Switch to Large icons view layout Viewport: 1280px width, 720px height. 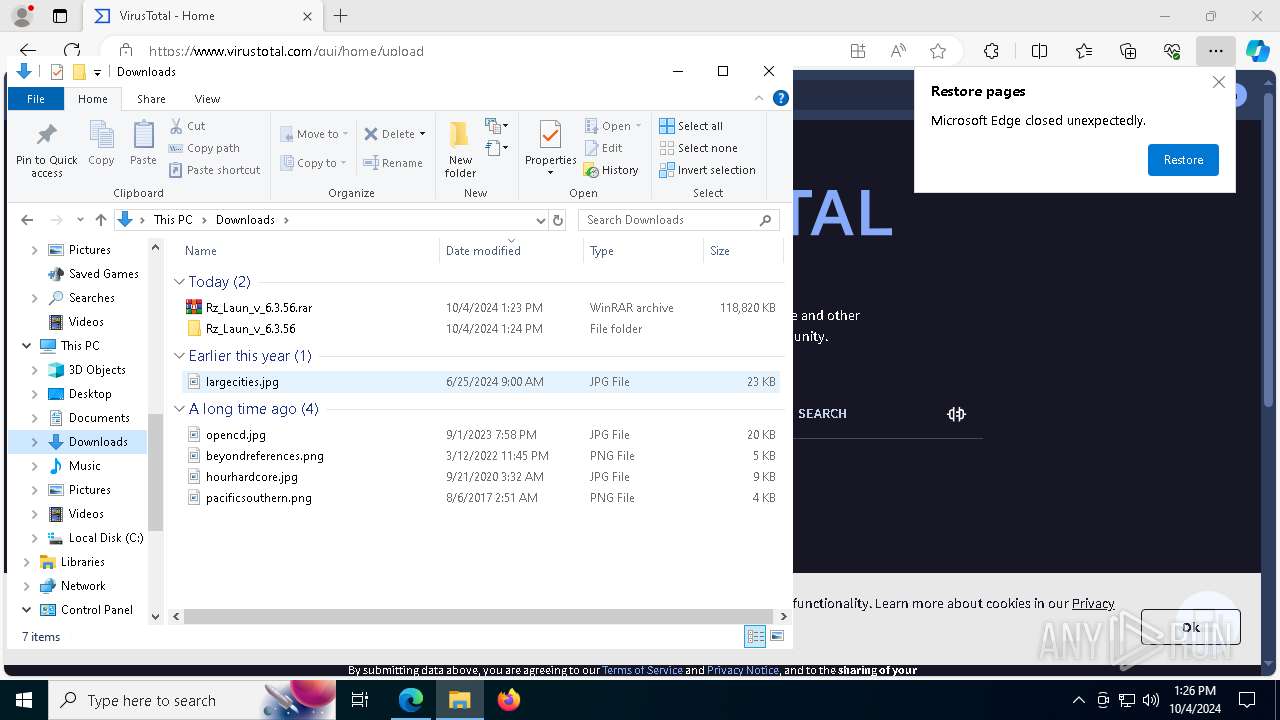point(777,637)
